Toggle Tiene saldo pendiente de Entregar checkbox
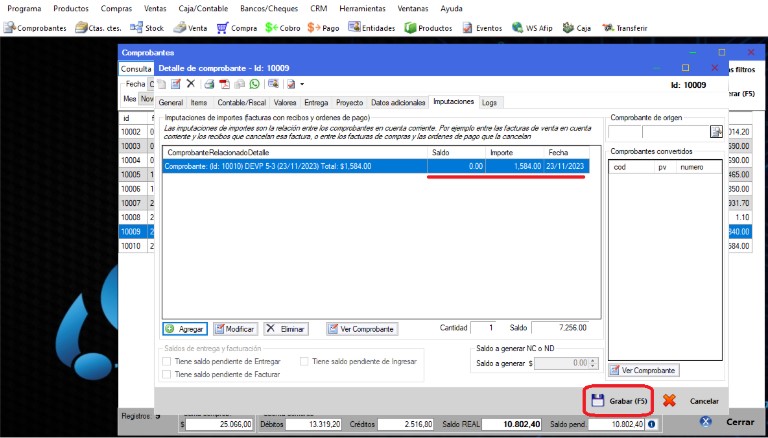Screen dimensions: 768x438 coord(167,362)
